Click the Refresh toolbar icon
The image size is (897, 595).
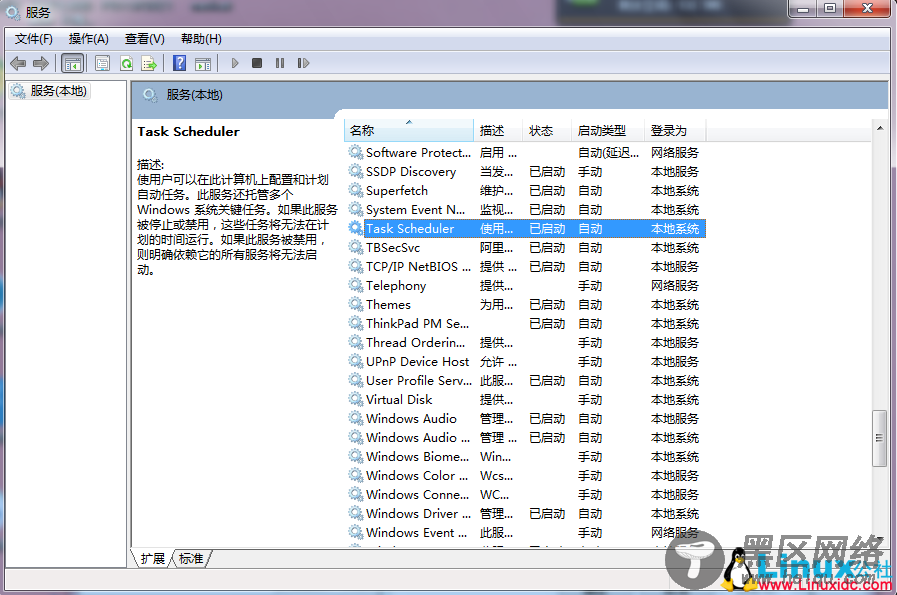(x=126, y=63)
